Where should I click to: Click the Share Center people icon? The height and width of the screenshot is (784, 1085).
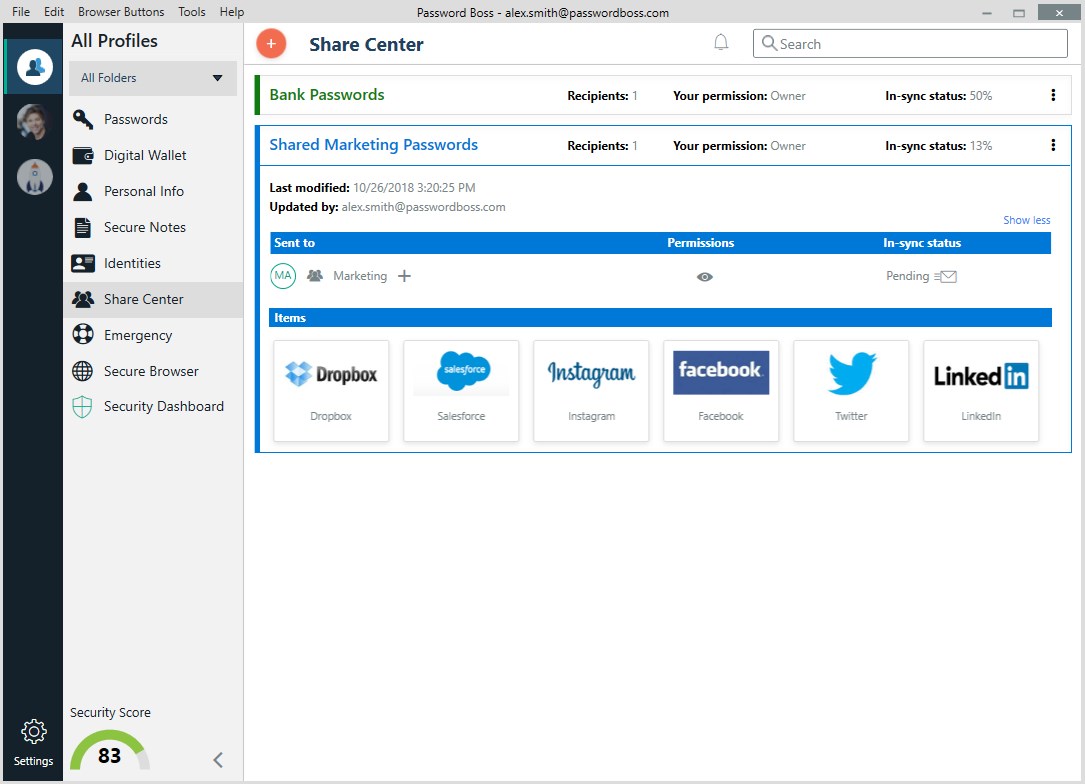pos(83,299)
